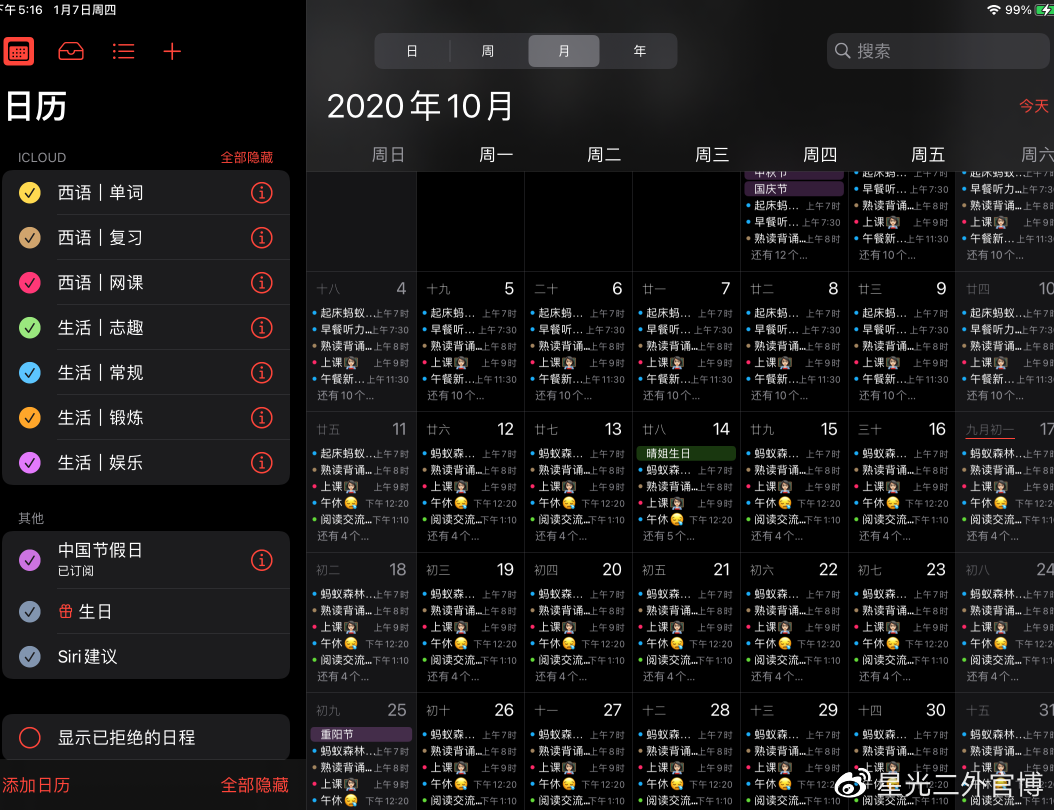Open info for 中国节假日 calendar
1054x810 pixels.
tap(261, 560)
